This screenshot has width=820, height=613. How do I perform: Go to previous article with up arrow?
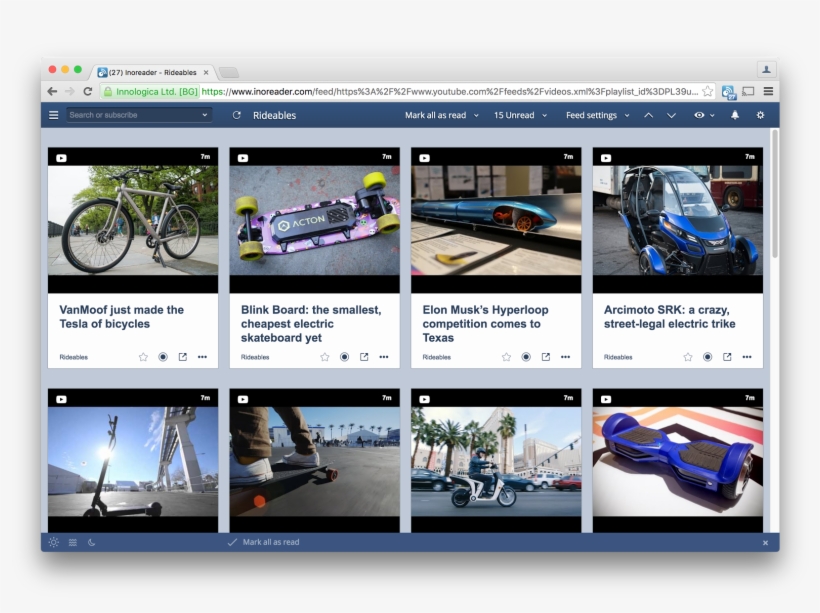(648, 115)
